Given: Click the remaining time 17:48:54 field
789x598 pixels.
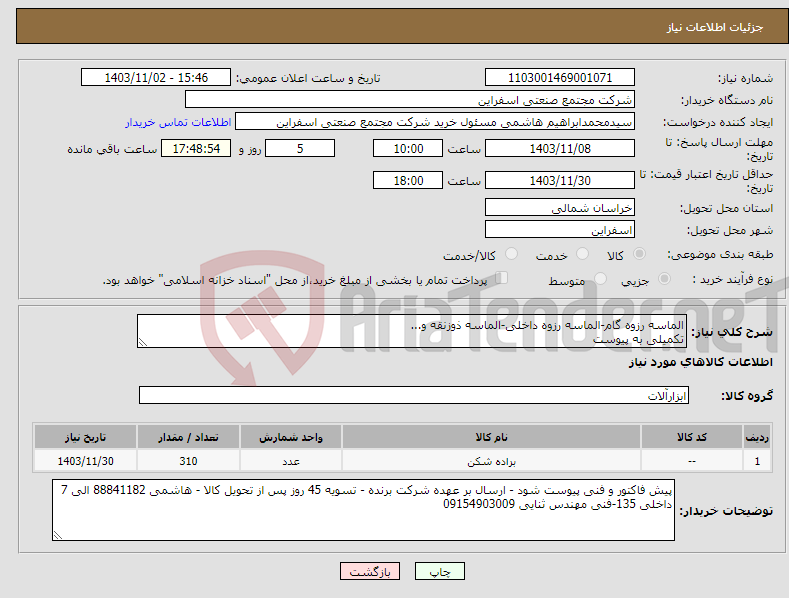Looking at the screenshot, I should 196,148.
